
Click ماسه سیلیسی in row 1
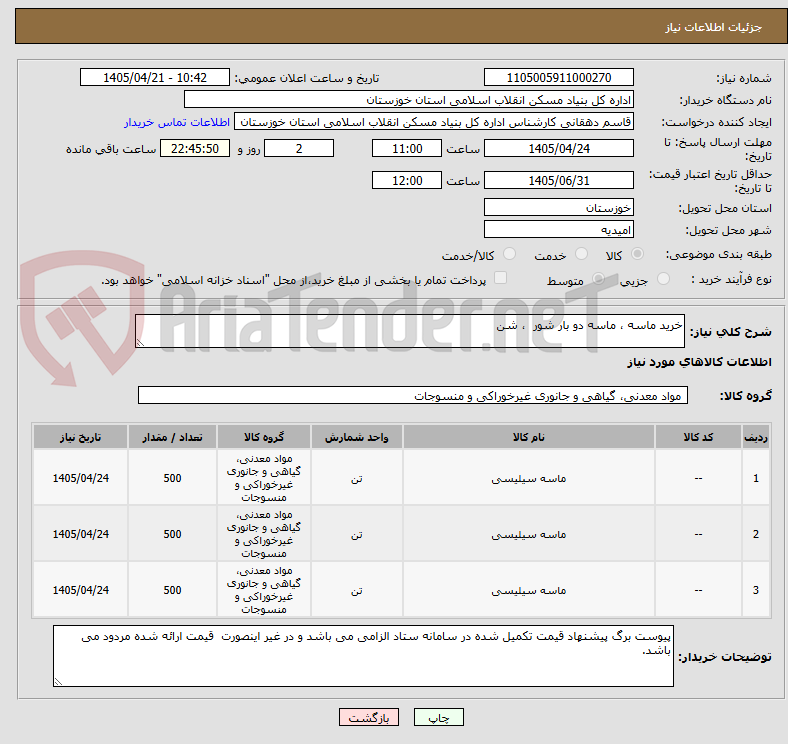click(x=529, y=478)
